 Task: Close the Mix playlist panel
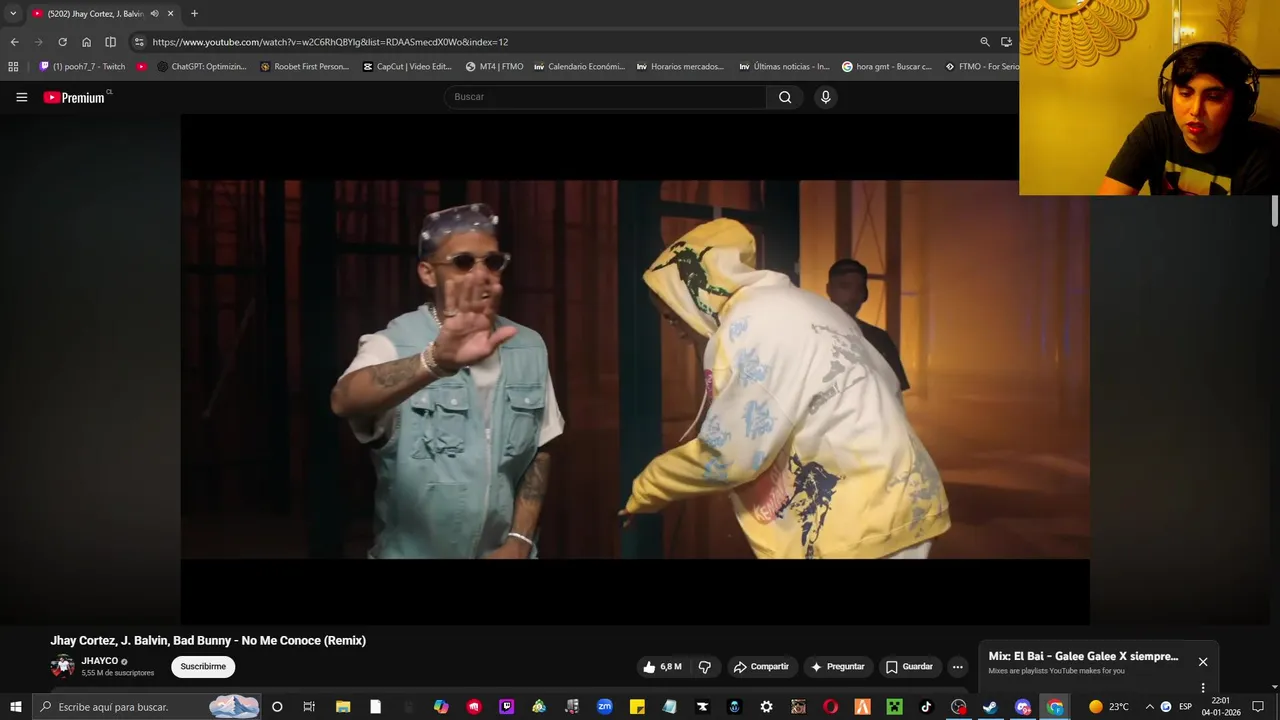[x=1203, y=662]
